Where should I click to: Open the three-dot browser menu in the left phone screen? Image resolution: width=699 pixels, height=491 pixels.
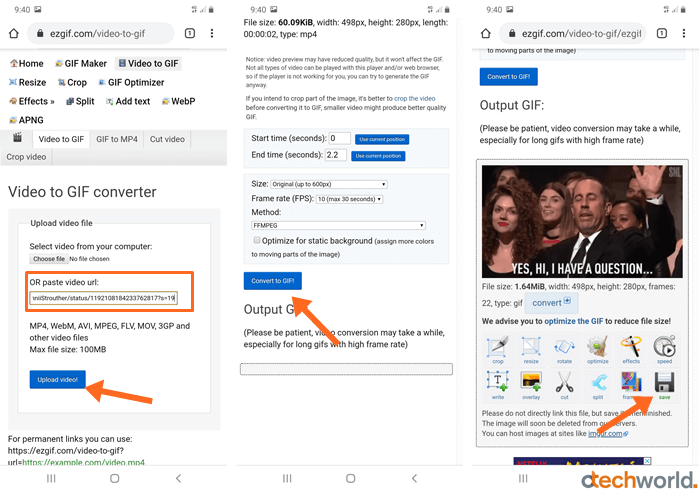click(x=212, y=33)
